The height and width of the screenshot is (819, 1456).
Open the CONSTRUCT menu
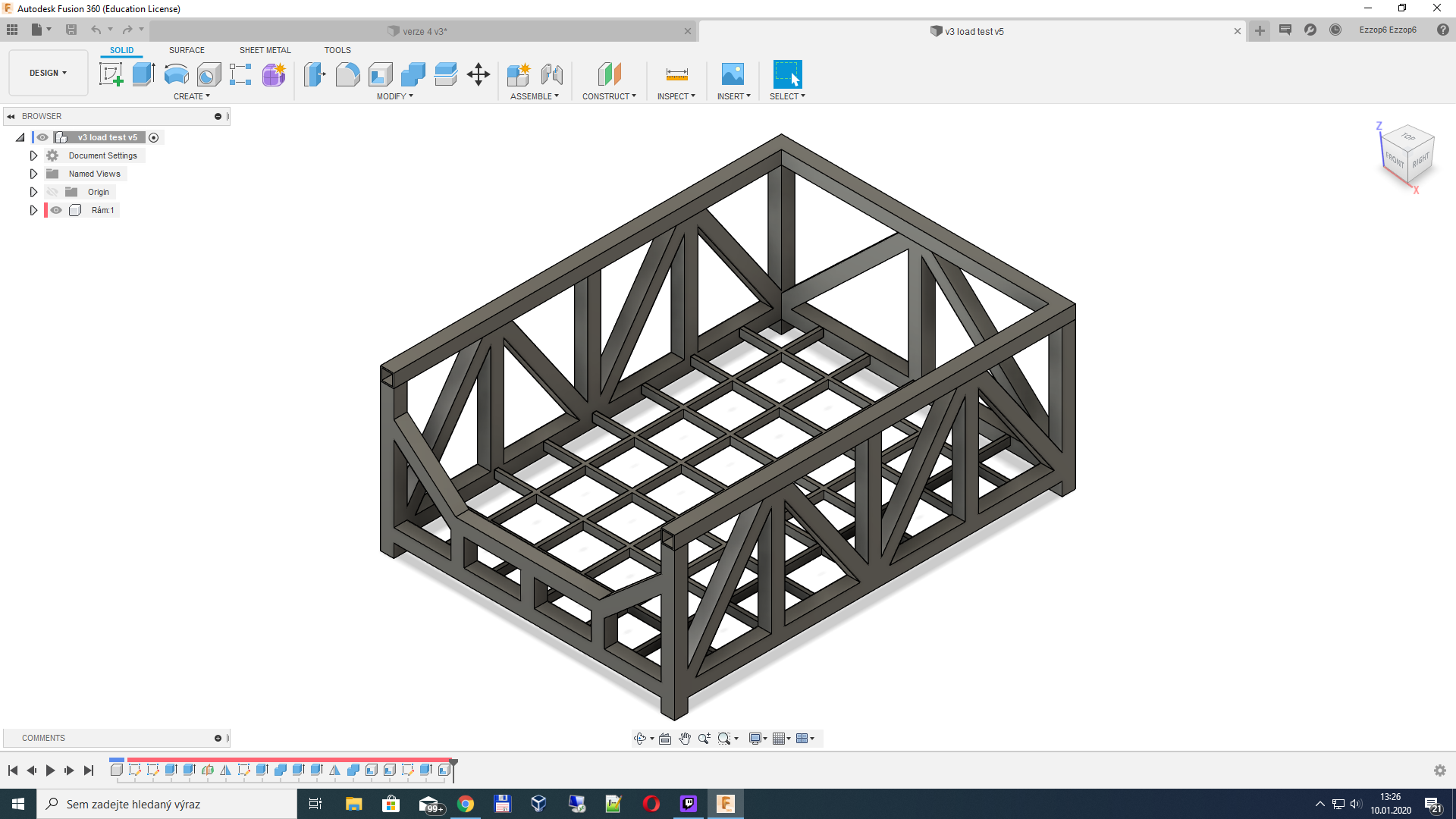[609, 96]
